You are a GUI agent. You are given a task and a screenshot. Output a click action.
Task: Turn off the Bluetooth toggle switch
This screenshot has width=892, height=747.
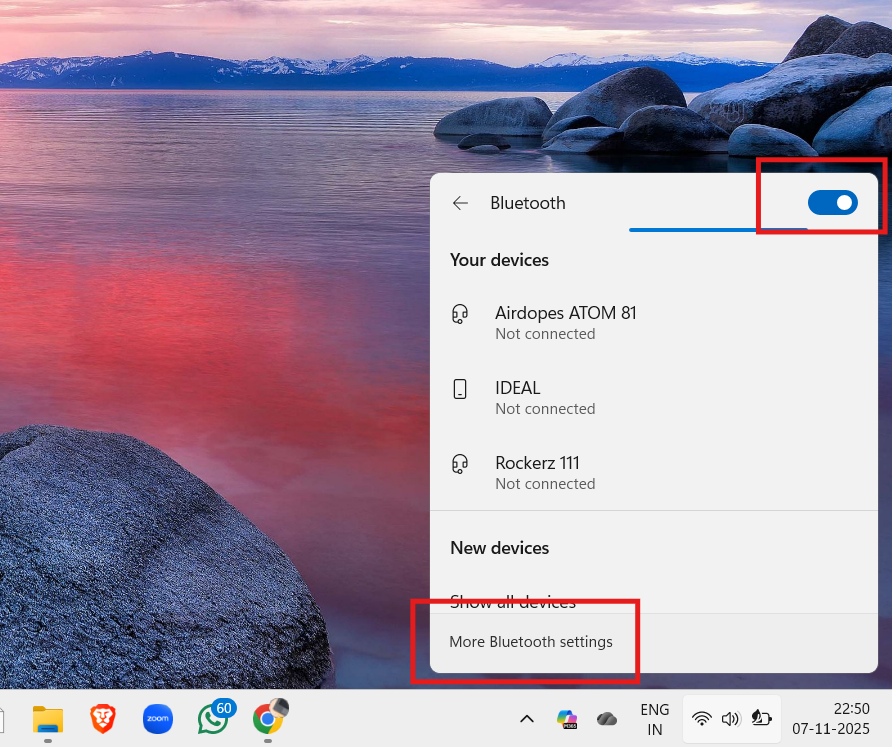click(x=832, y=203)
